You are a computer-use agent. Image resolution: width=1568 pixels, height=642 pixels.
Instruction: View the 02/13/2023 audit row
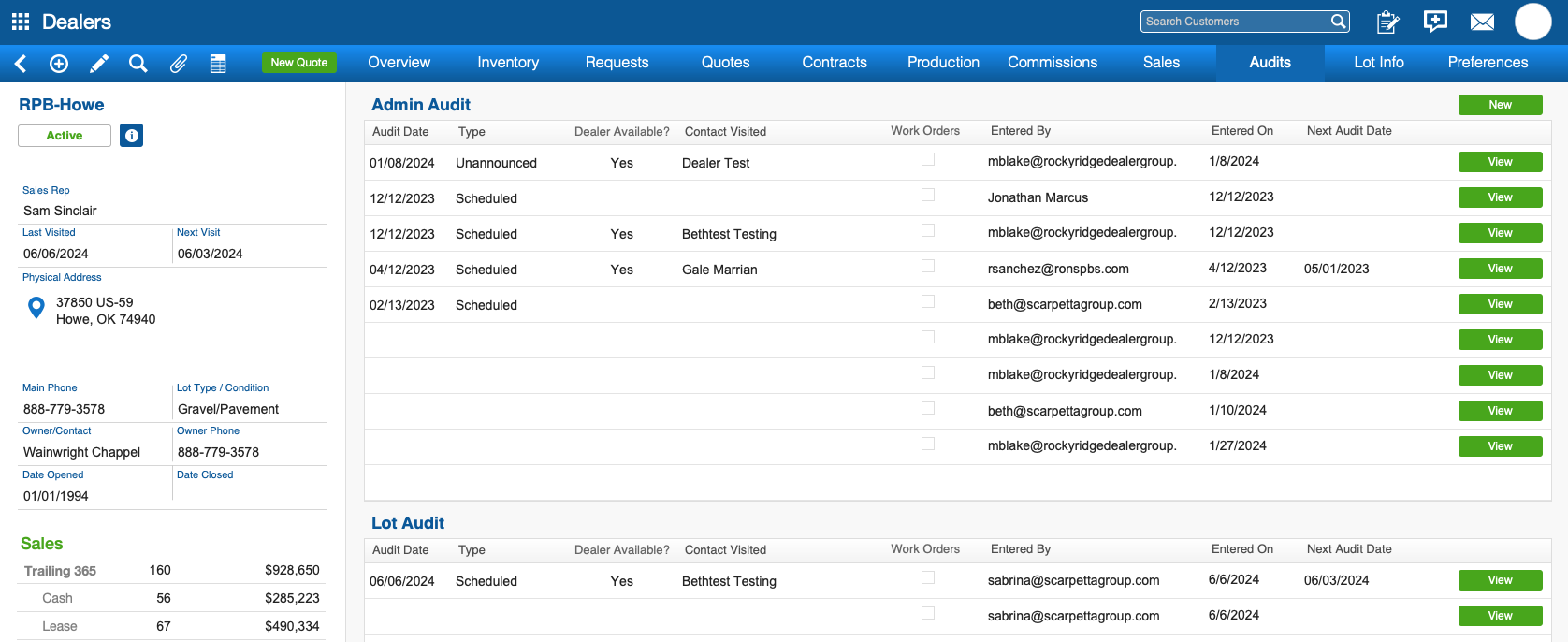(1500, 304)
